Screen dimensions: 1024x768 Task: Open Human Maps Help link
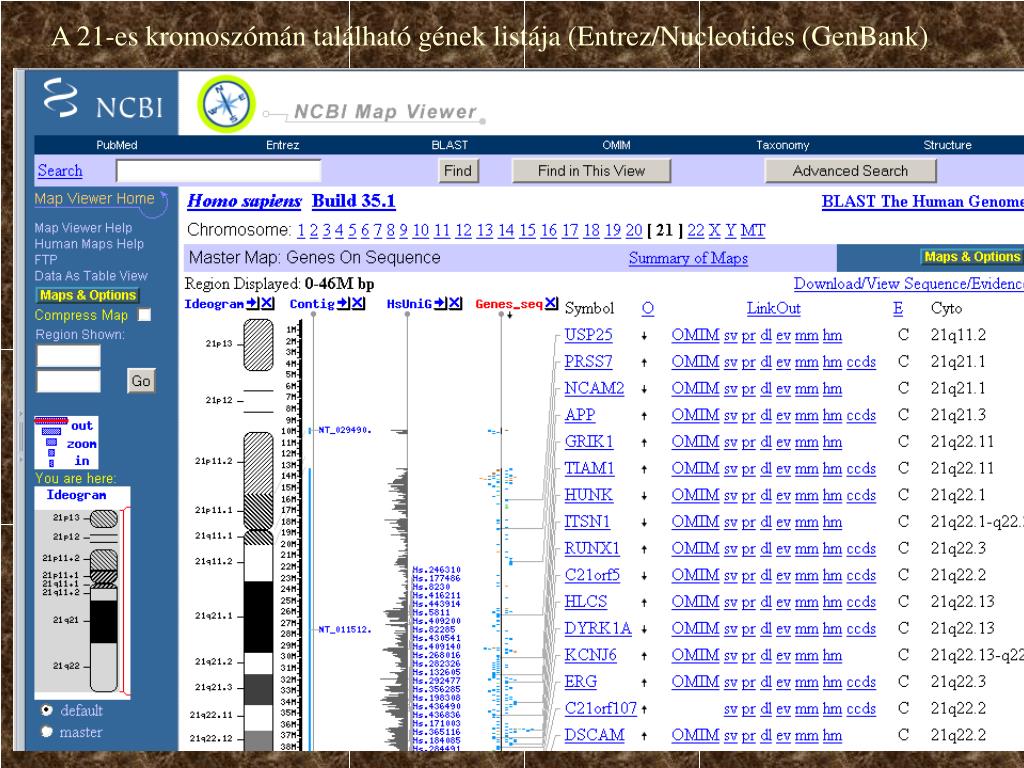[x=89, y=244]
